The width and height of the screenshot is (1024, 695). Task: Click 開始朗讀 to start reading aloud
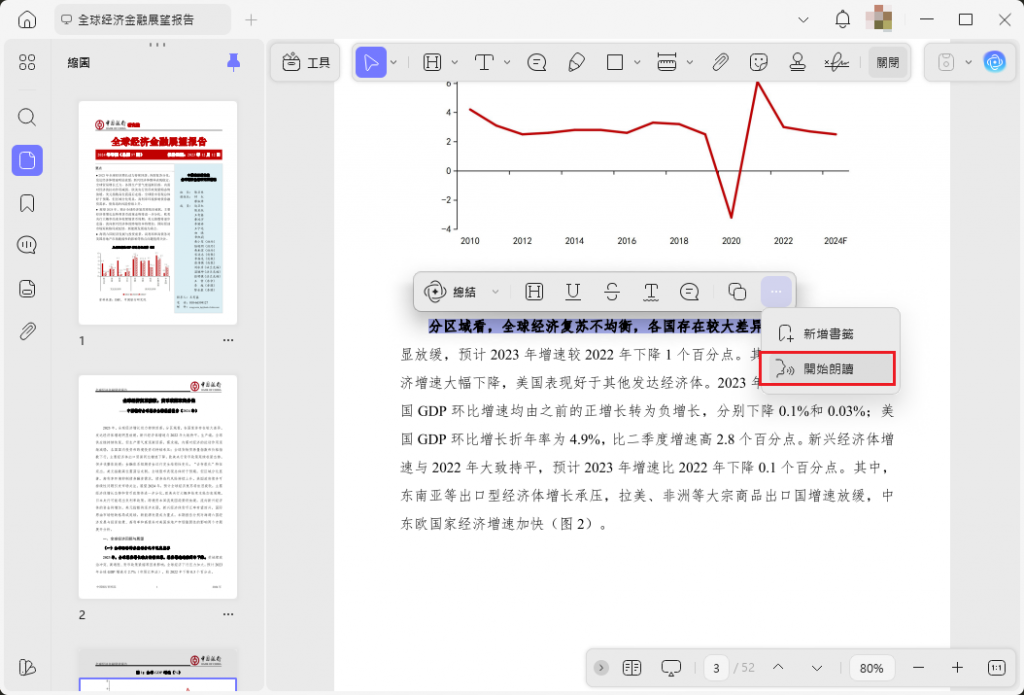(x=830, y=368)
